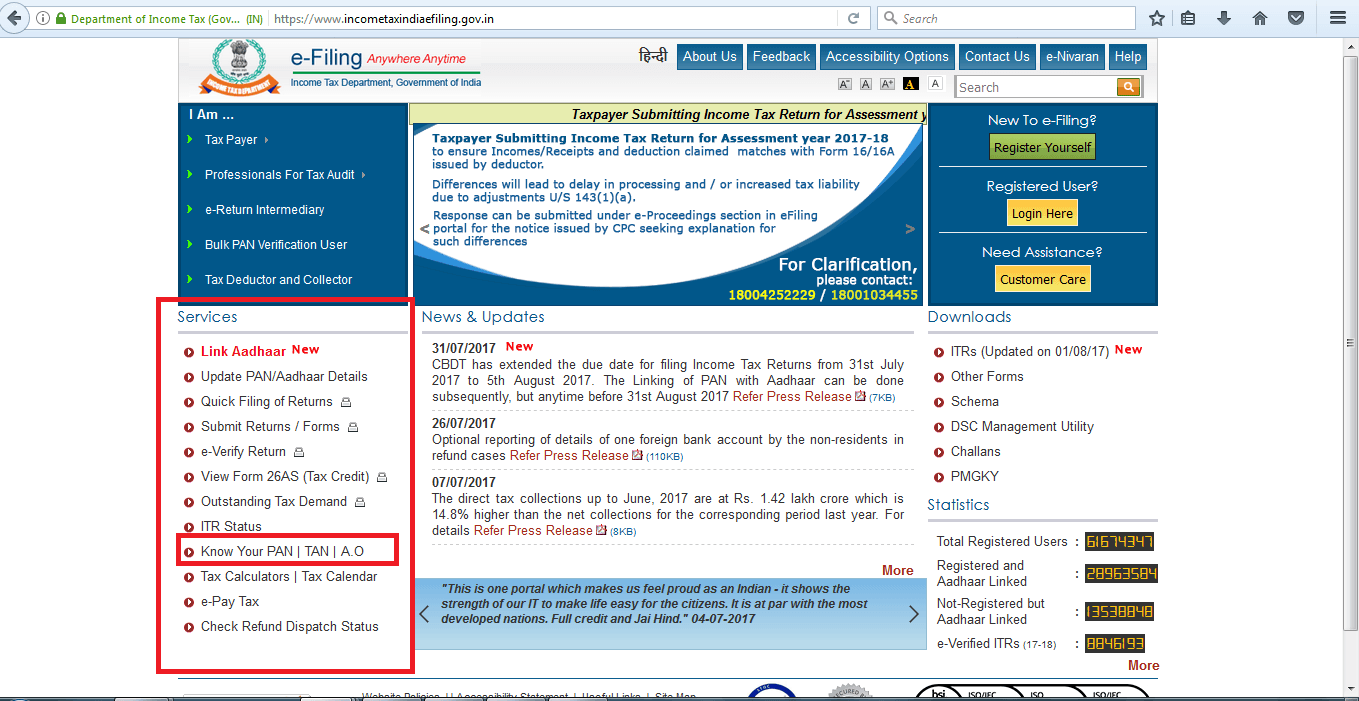
Task: Open the Firefox downloads arrow icon
Action: pyautogui.click(x=1223, y=18)
